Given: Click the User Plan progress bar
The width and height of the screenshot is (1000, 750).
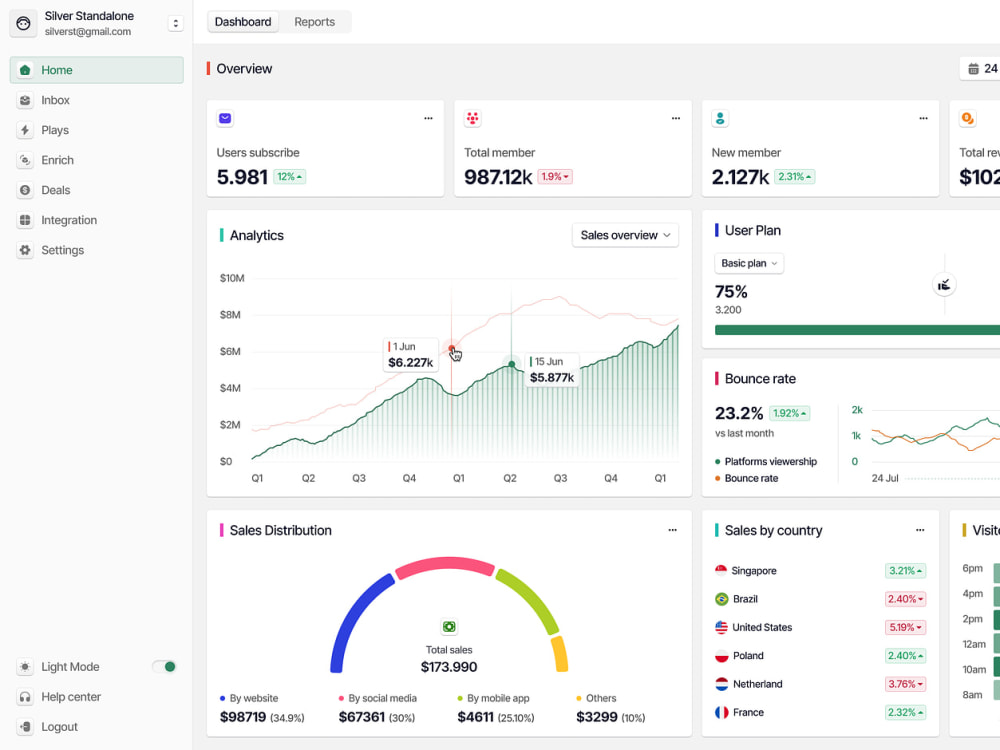Looking at the screenshot, I should point(857,330).
